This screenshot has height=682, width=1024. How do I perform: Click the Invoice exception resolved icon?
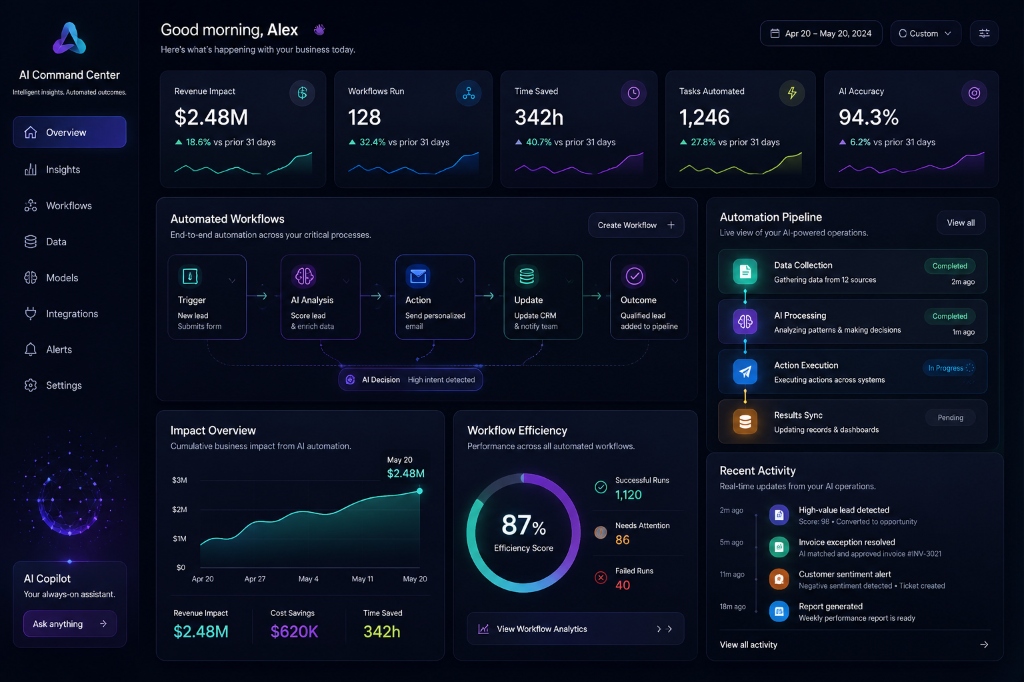coord(778,547)
